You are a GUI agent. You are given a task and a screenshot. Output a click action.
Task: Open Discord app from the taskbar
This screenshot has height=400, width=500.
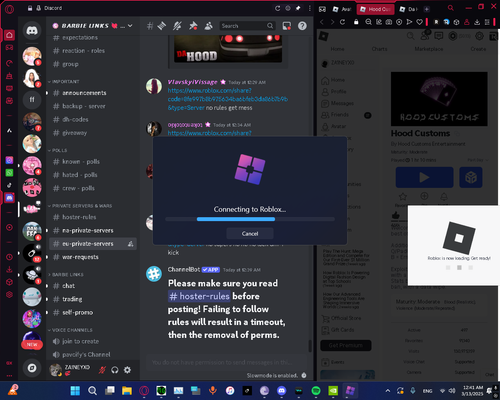coord(282,390)
